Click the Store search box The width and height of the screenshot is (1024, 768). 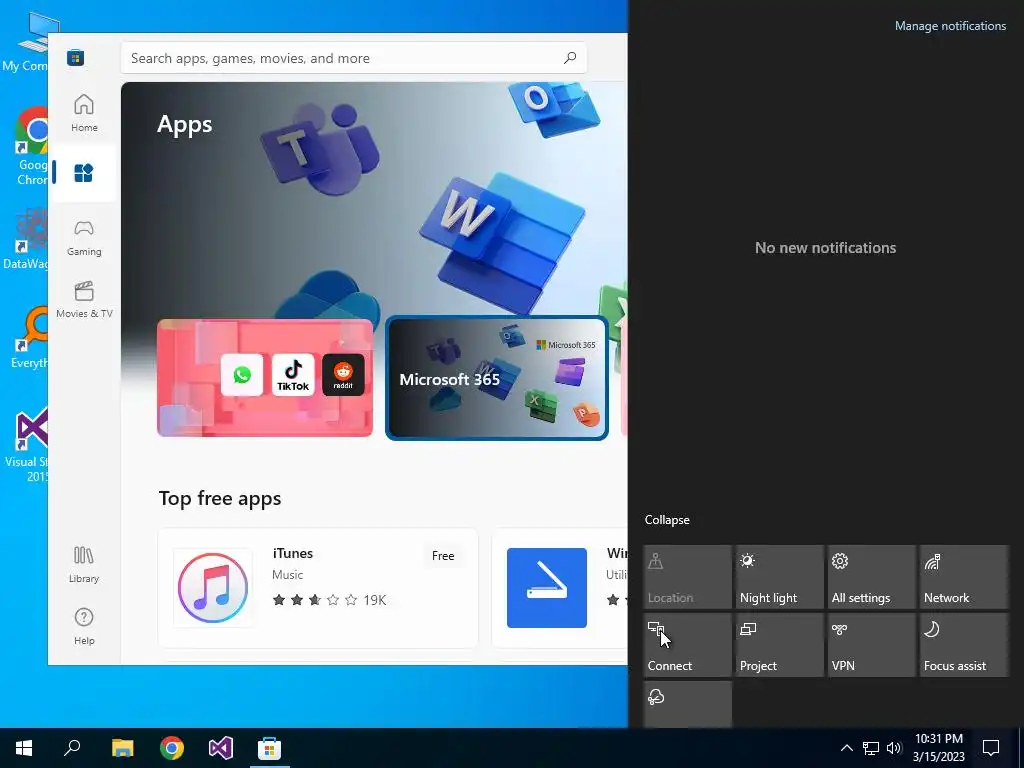353,58
